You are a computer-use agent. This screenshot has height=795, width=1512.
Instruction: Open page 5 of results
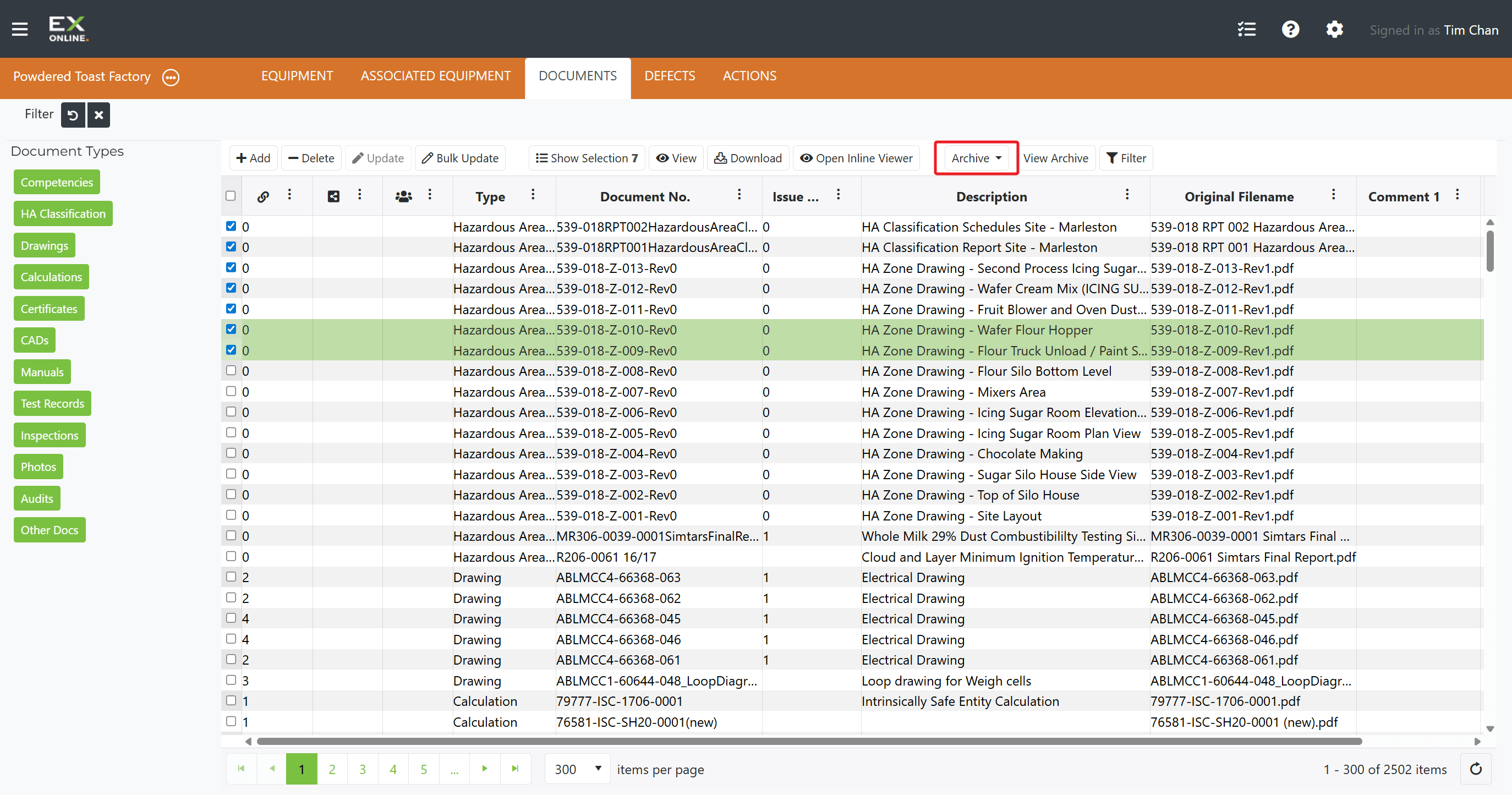pyautogui.click(x=424, y=769)
